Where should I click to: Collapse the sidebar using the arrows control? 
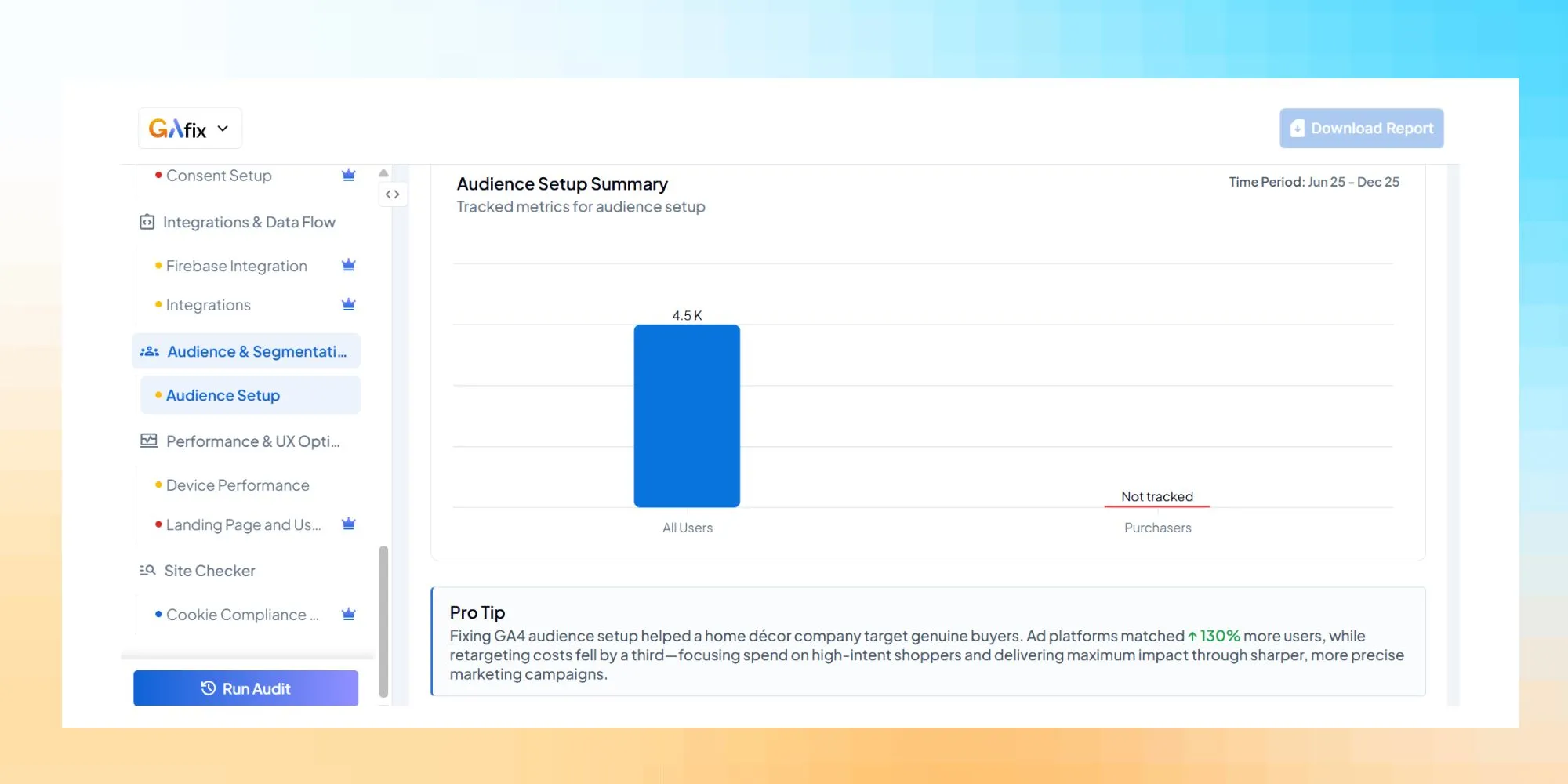coord(393,194)
